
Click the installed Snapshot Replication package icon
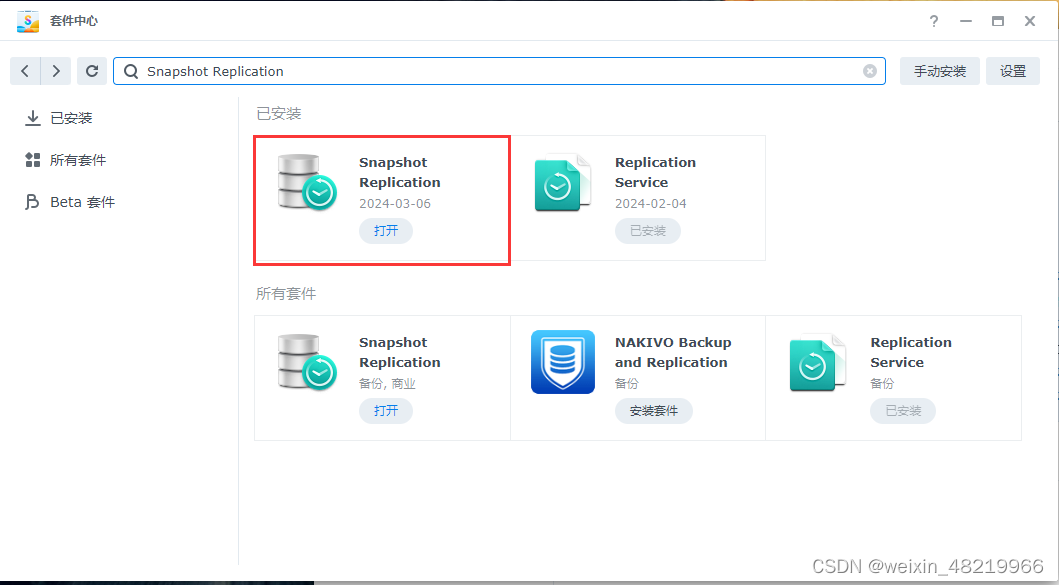(x=307, y=182)
